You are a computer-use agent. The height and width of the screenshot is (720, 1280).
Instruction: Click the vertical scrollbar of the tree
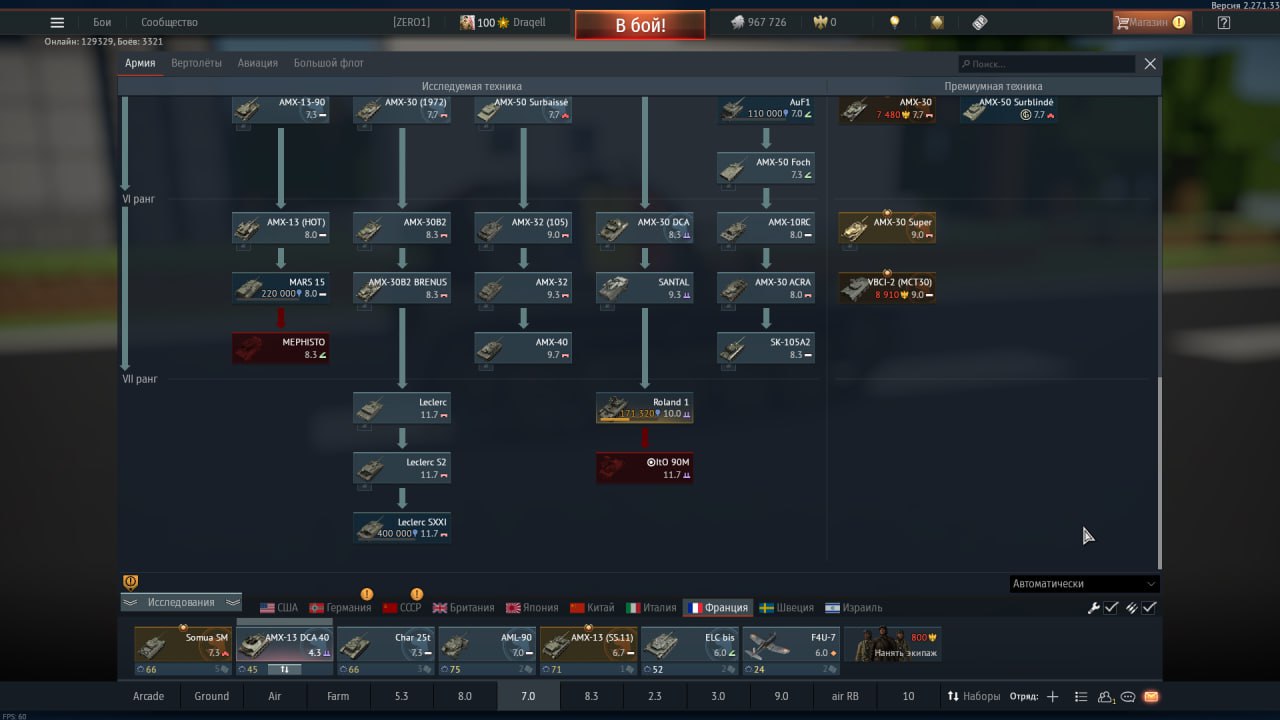(x=1159, y=472)
